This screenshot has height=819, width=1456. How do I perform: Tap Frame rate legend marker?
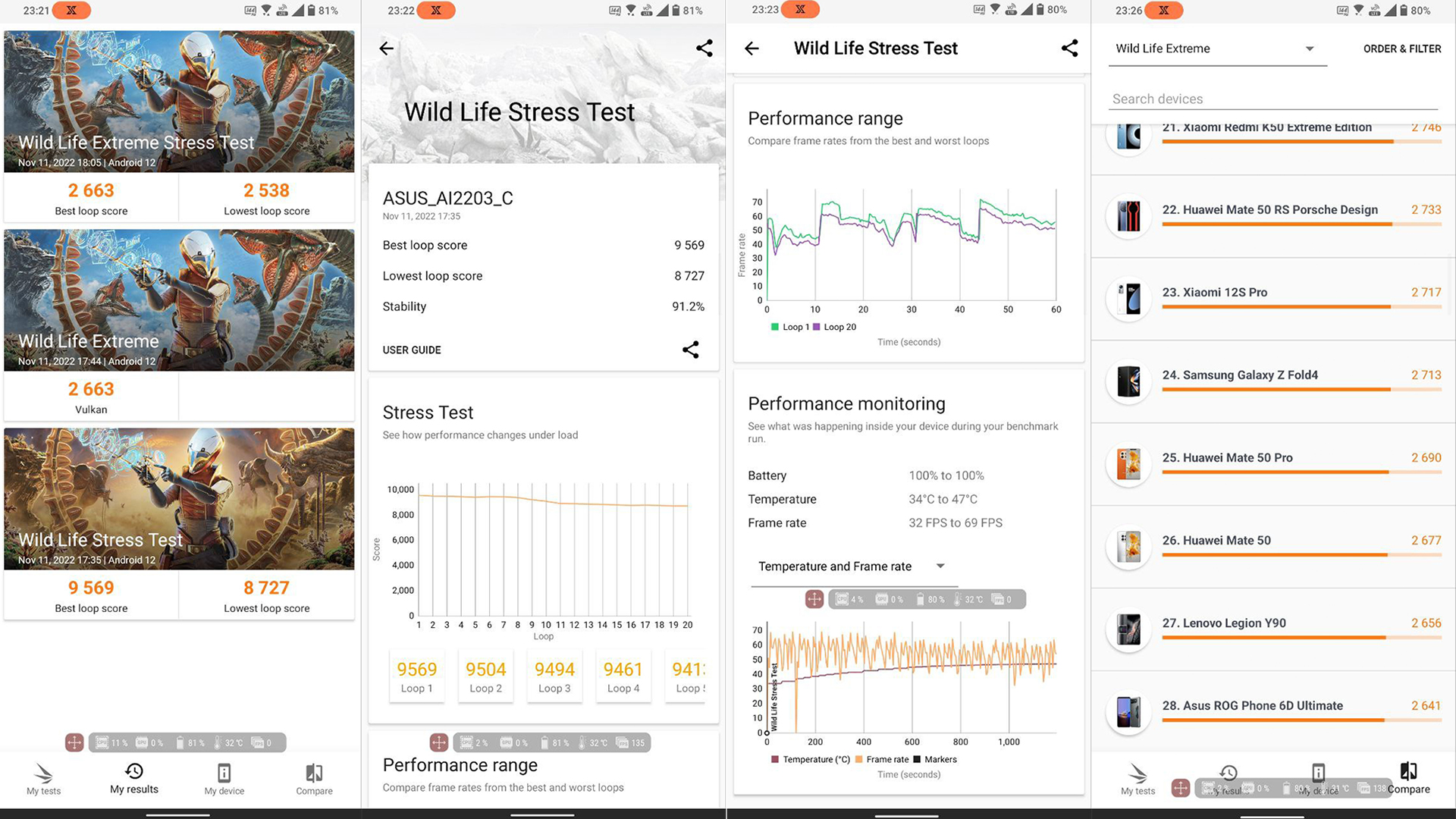coord(859,759)
